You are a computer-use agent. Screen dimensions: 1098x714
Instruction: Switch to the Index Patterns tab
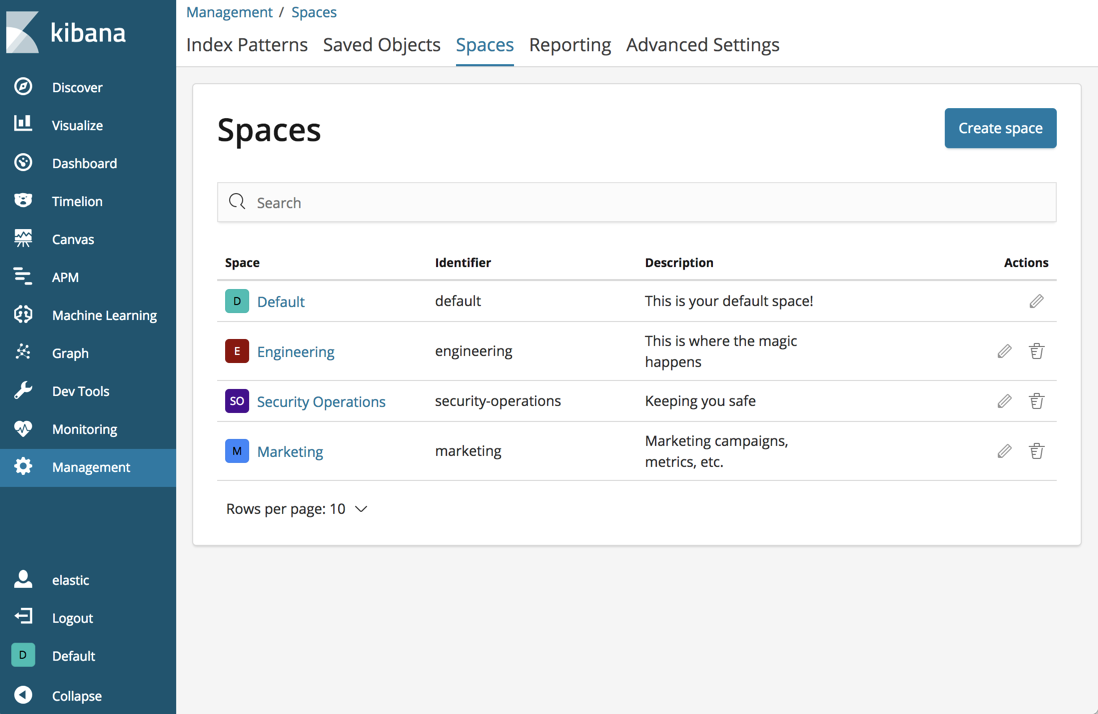(246, 45)
